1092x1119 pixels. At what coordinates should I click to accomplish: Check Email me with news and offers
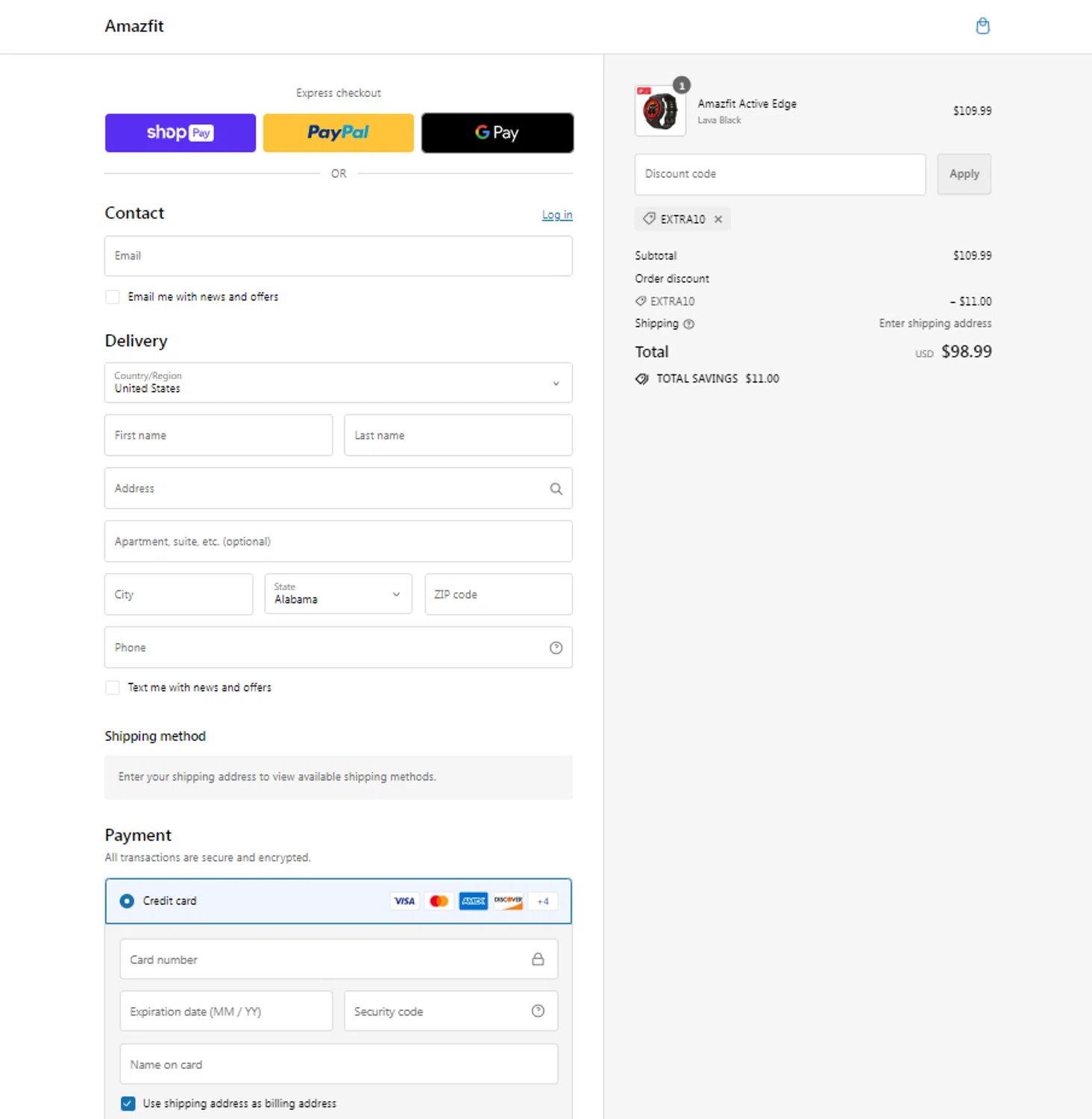point(113,297)
